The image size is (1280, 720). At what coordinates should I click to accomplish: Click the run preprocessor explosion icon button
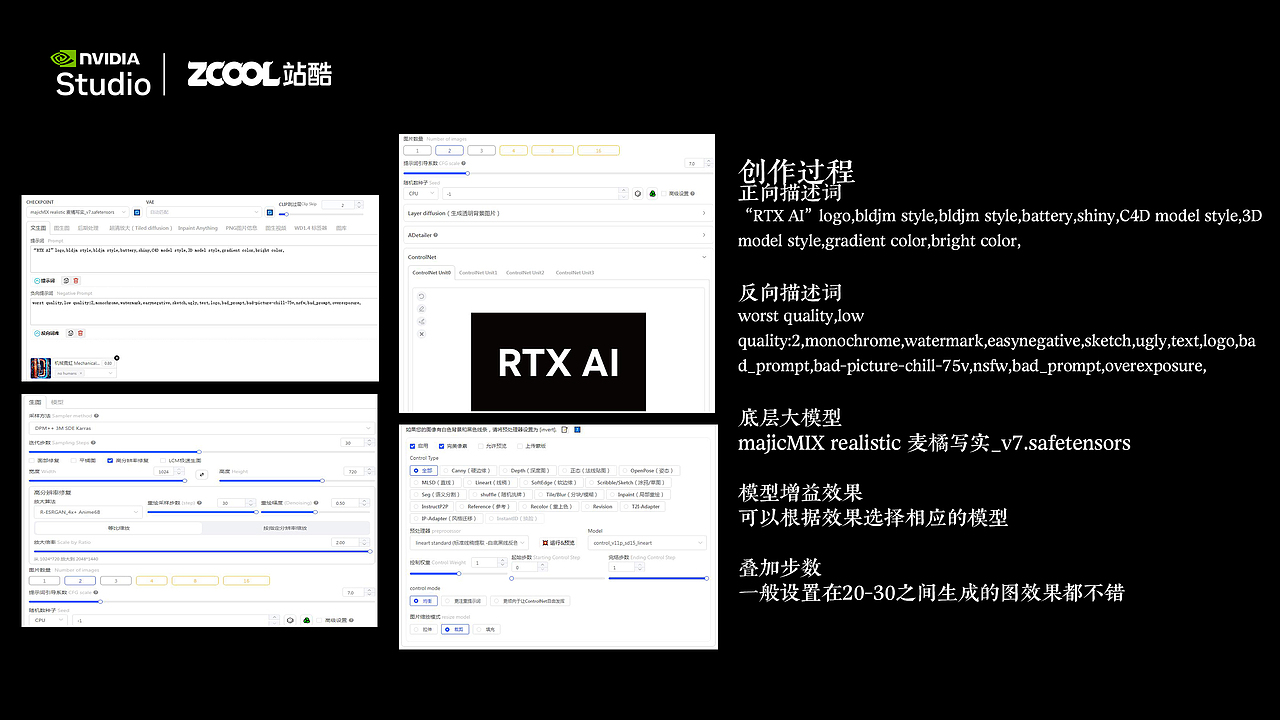[x=558, y=543]
